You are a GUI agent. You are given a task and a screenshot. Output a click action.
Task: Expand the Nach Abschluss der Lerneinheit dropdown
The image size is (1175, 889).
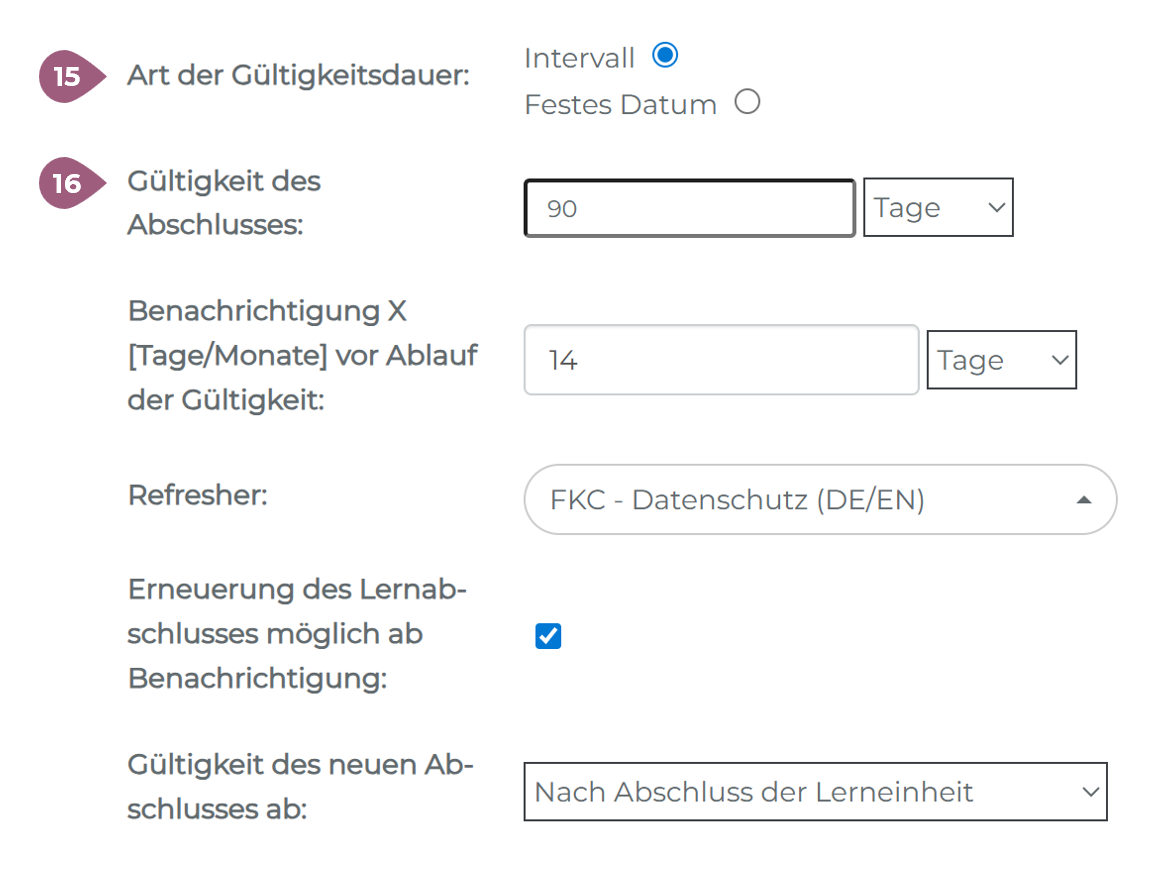pos(815,792)
